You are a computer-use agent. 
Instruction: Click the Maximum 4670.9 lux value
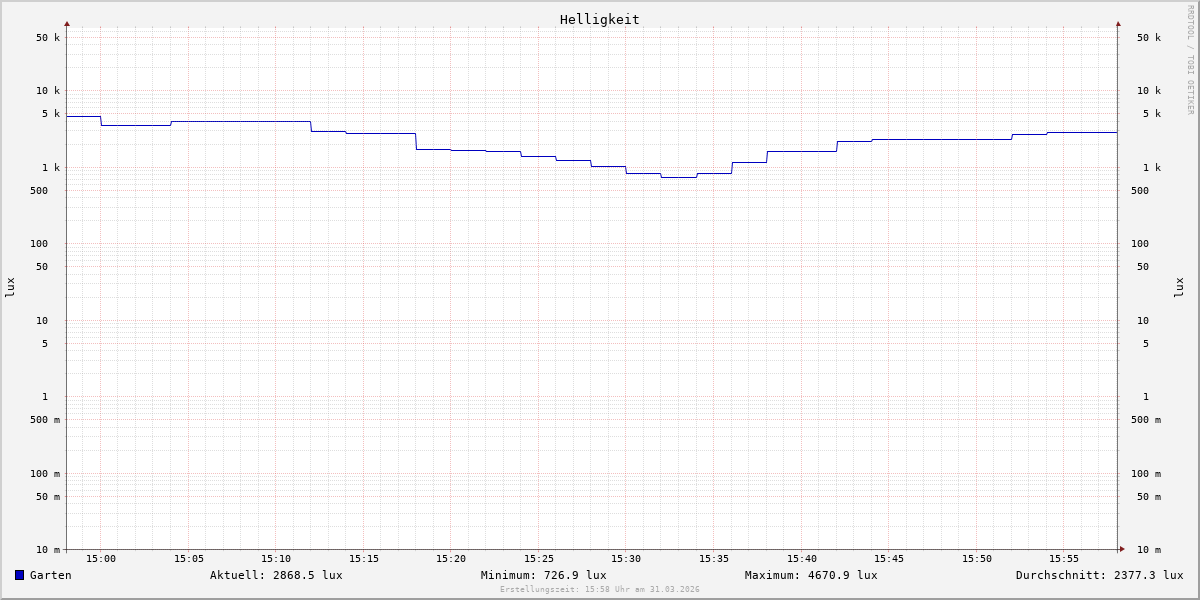point(811,575)
